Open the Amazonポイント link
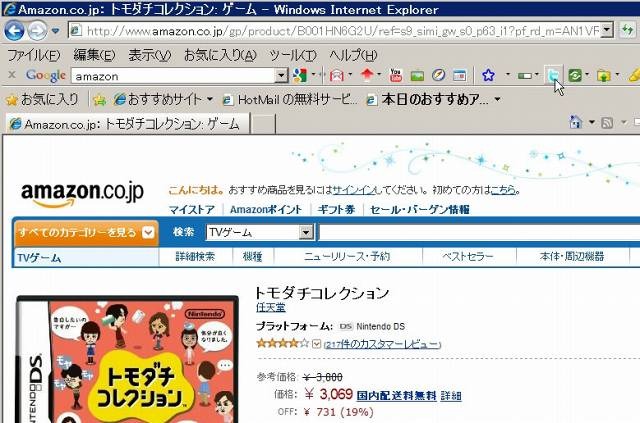The height and width of the screenshot is (423, 640). 266,209
